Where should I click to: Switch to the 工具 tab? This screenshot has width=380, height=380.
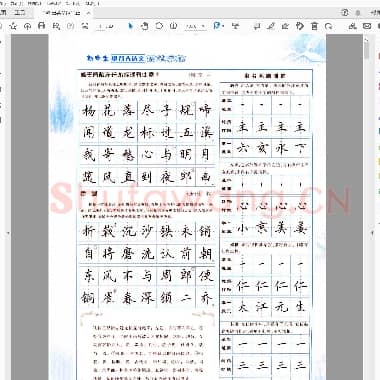click(x=19, y=13)
